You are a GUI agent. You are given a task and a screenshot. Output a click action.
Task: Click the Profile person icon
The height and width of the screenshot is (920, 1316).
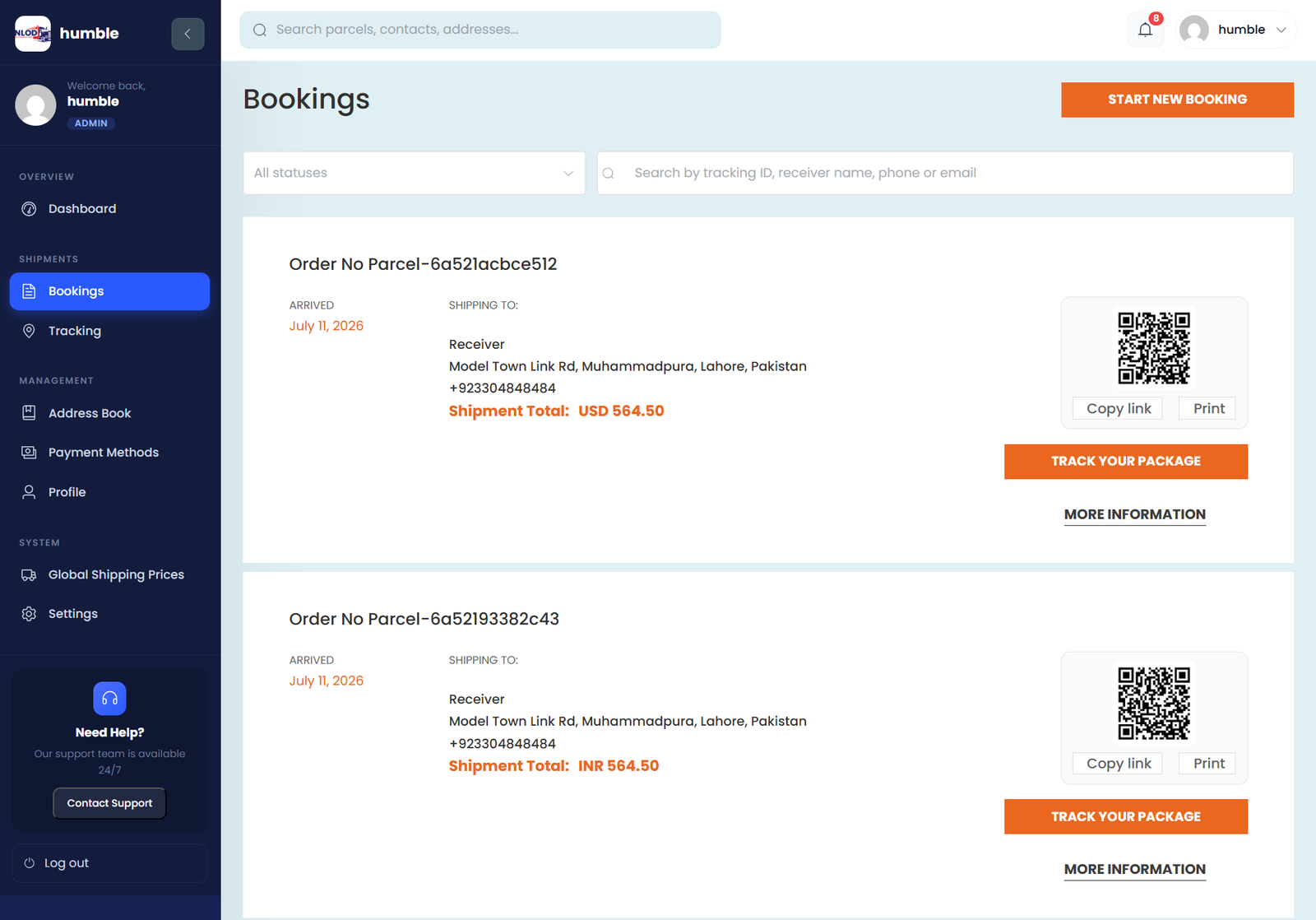pyautogui.click(x=29, y=492)
